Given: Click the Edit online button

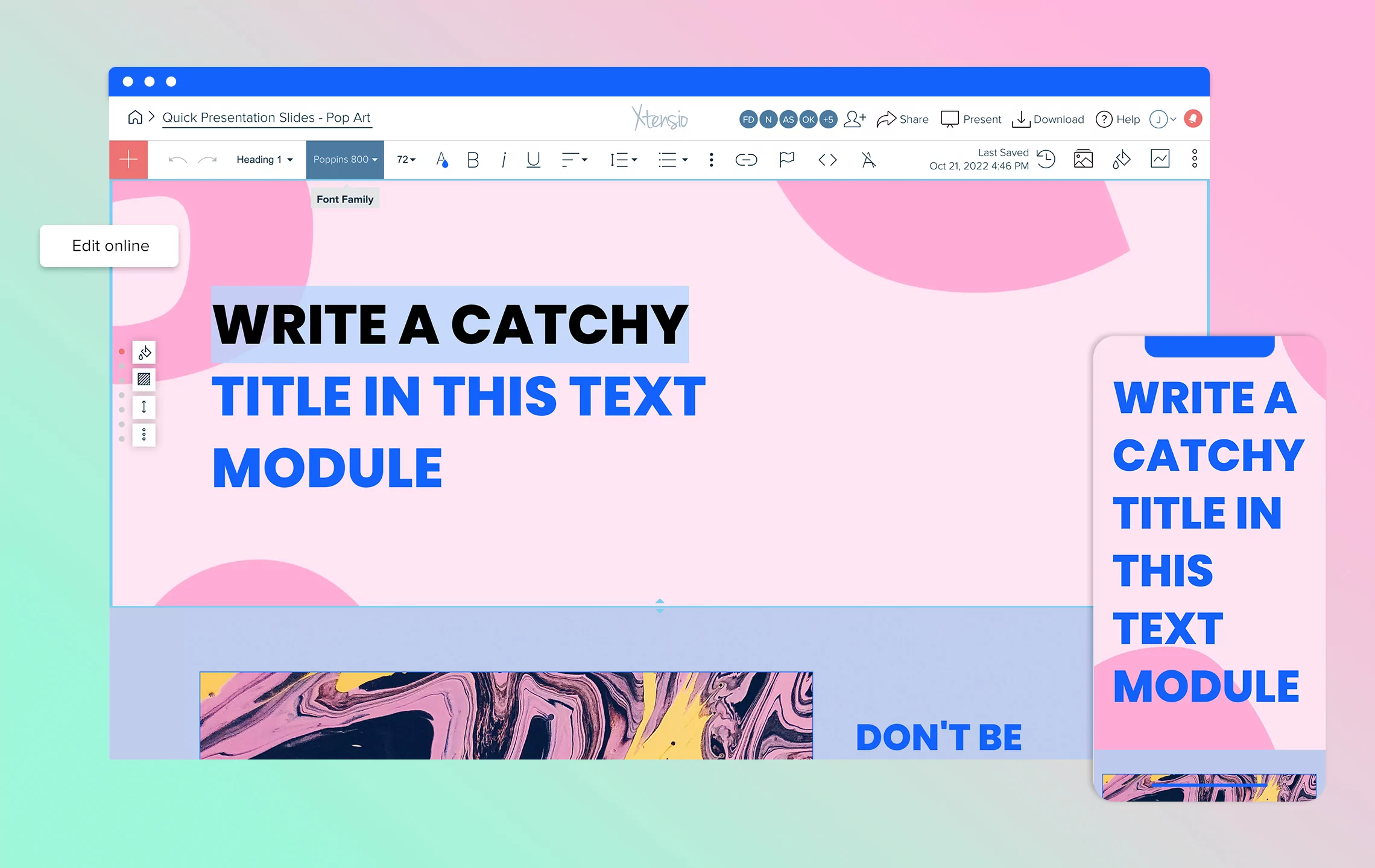Looking at the screenshot, I should (110, 245).
